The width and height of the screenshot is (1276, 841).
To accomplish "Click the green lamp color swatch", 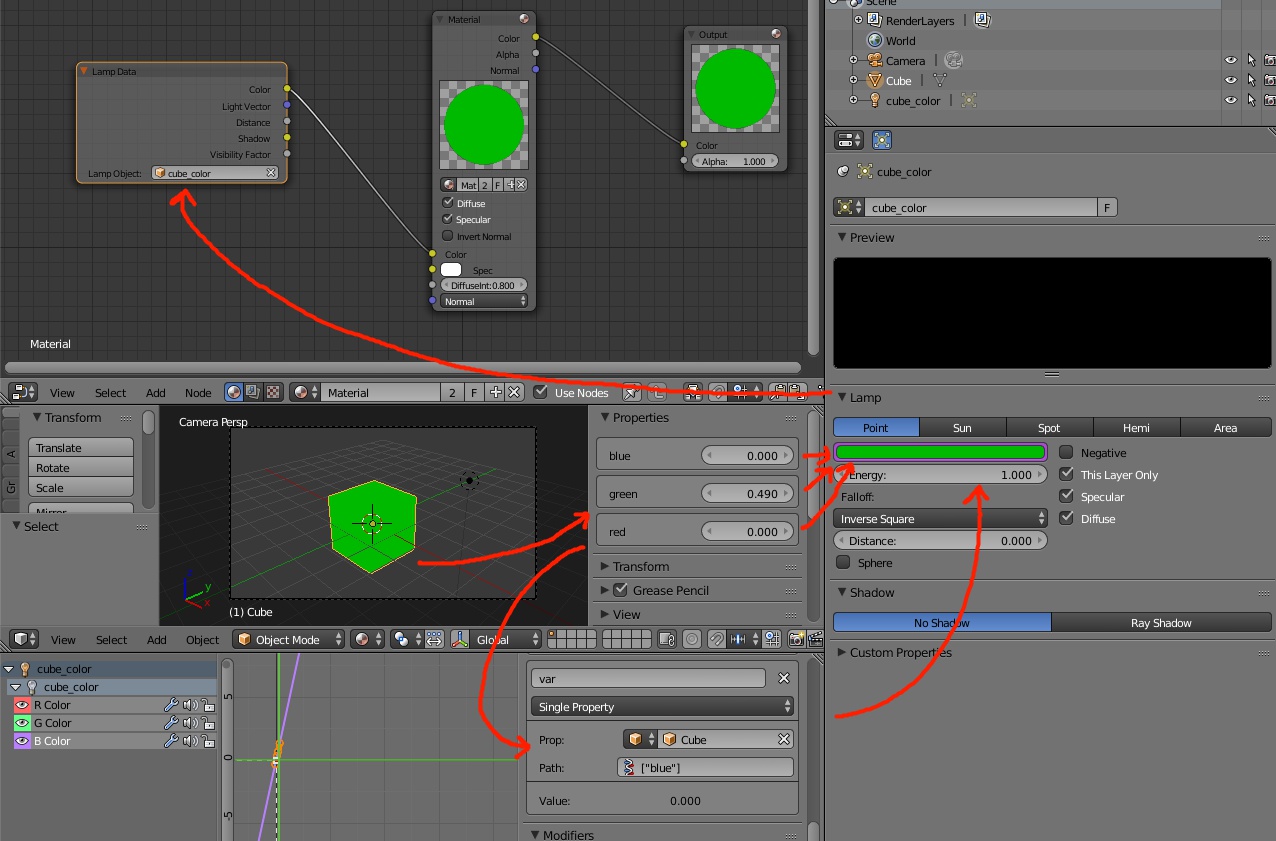I will pyautogui.click(x=940, y=452).
